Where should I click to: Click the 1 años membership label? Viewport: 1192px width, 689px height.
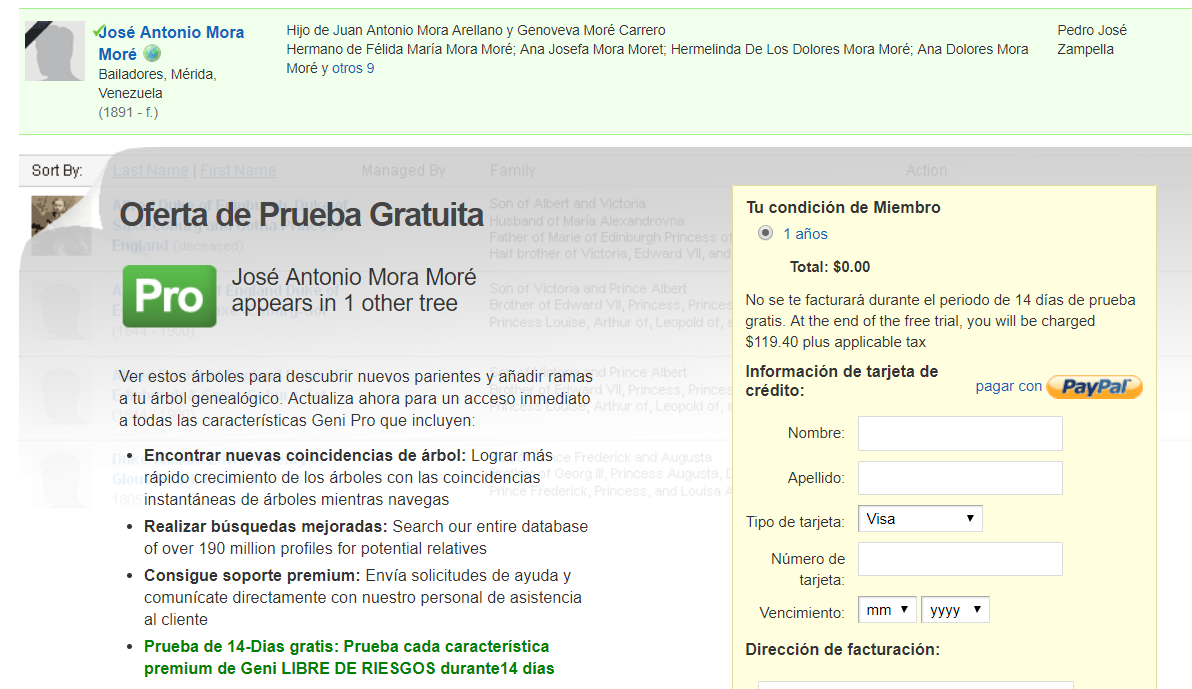[805, 234]
